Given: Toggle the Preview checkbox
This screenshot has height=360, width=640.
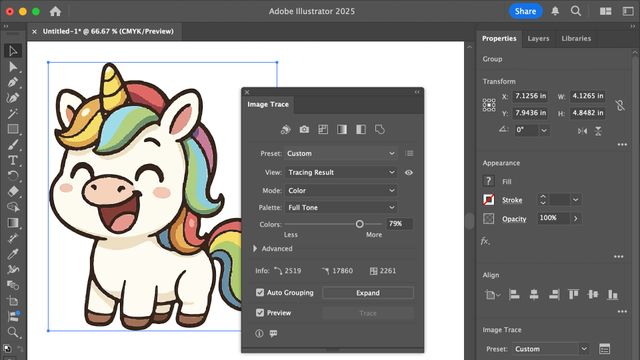Looking at the screenshot, I should (x=260, y=313).
